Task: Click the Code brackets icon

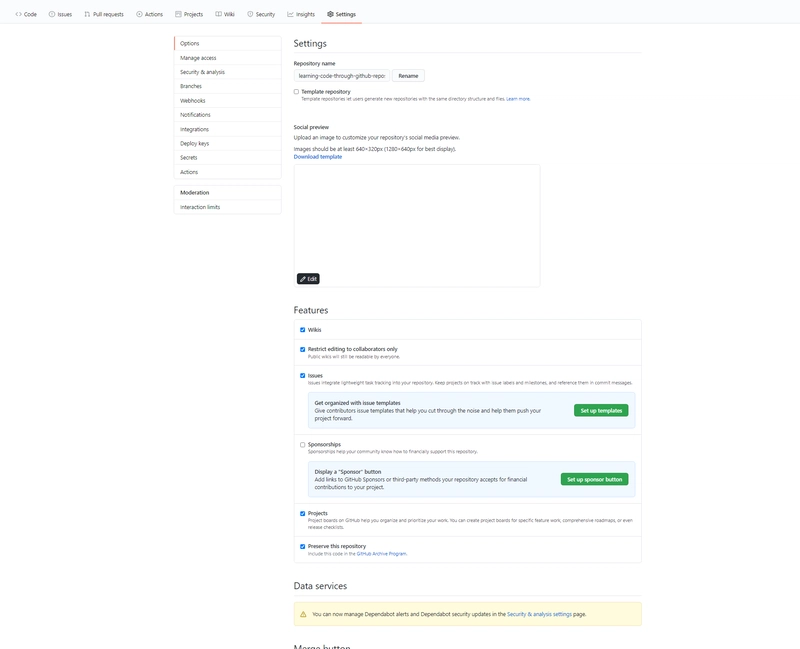Action: [x=18, y=14]
